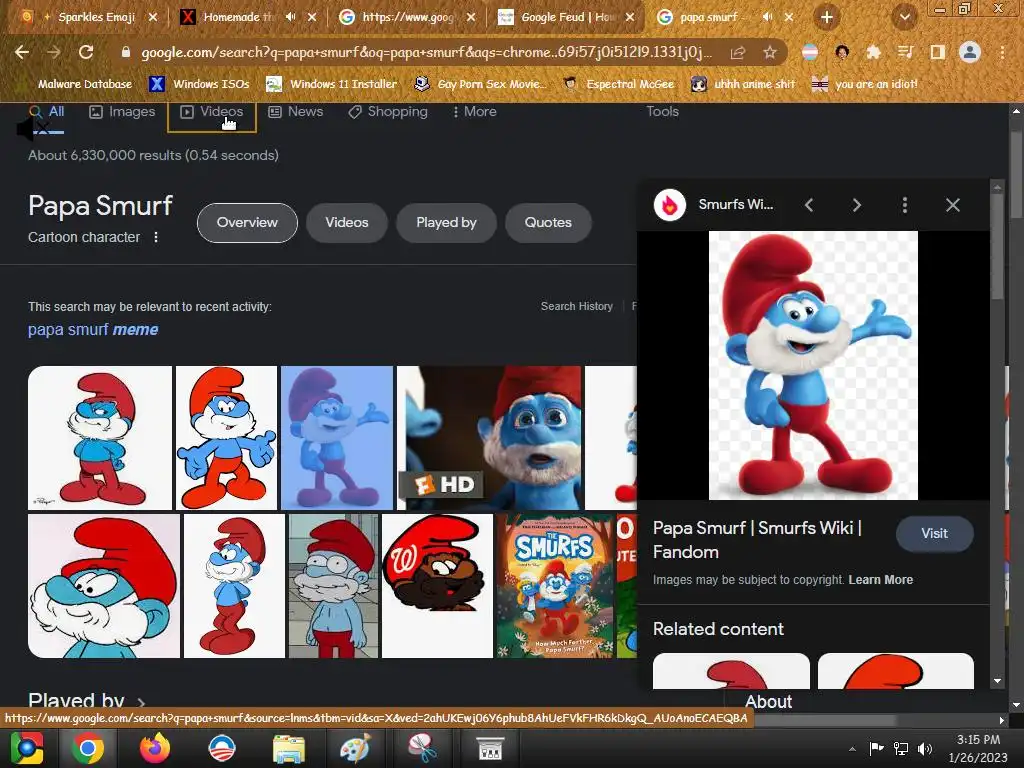The height and width of the screenshot is (768, 1024).
Task: Open Malware Database bookmark
Action: pos(85,84)
